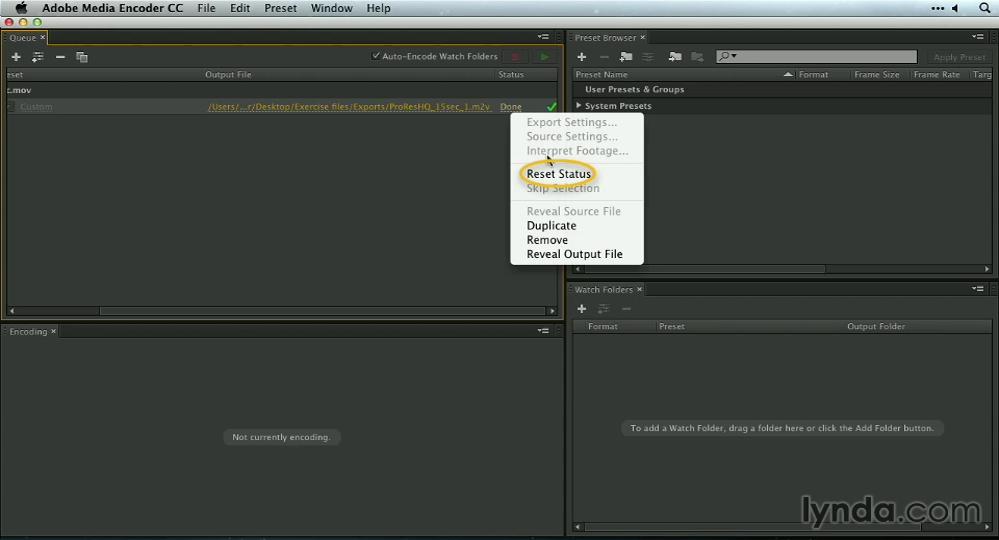Open the Queue panel options menu
Image resolution: width=999 pixels, height=540 pixels.
pyautogui.click(x=543, y=37)
